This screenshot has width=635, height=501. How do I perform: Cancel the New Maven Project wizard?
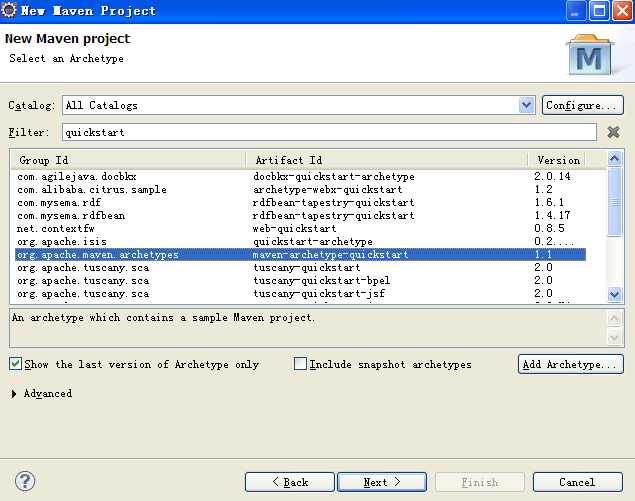coord(577,482)
